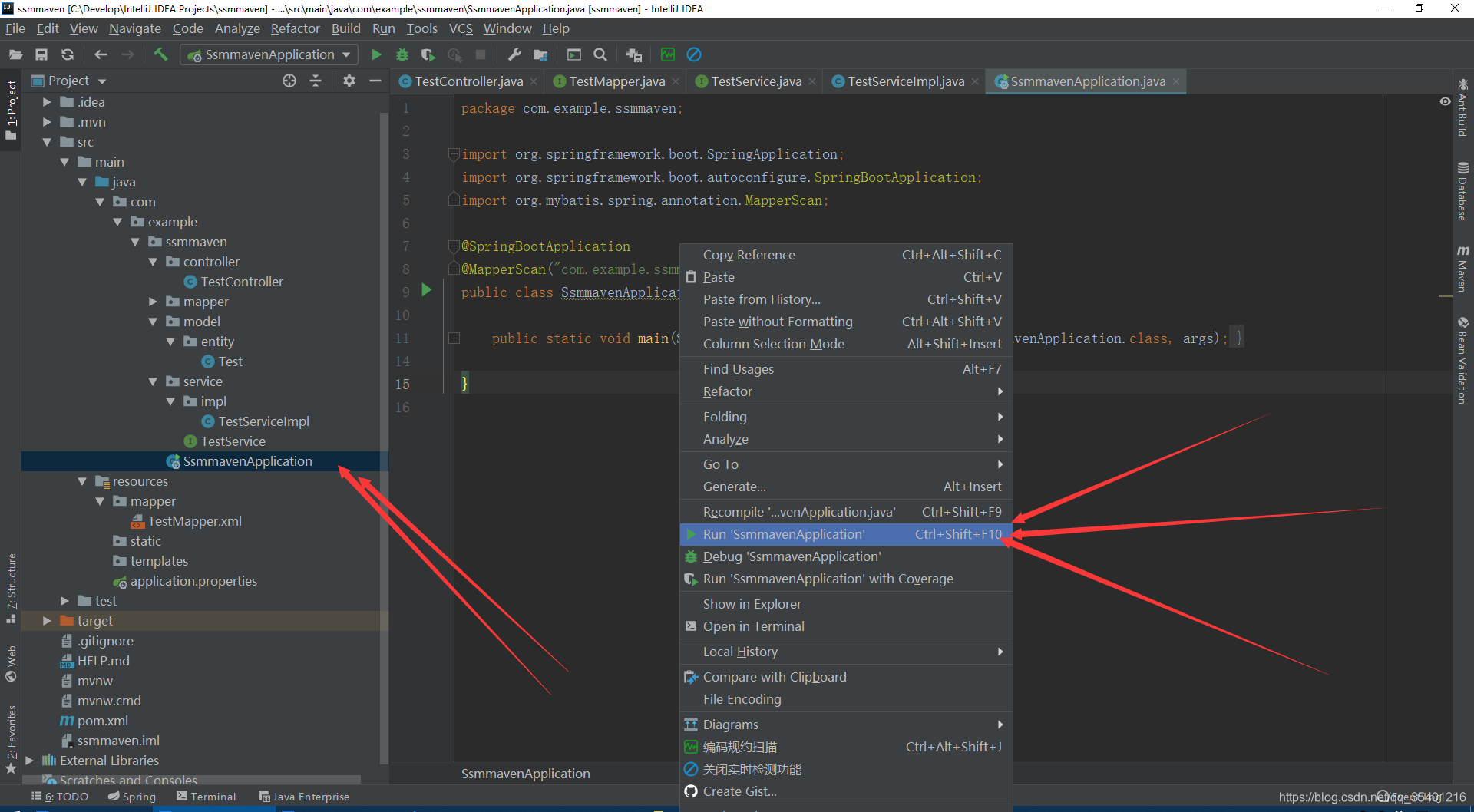This screenshot has width=1474, height=812.
Task: Collapse the controller package
Action: [153, 262]
